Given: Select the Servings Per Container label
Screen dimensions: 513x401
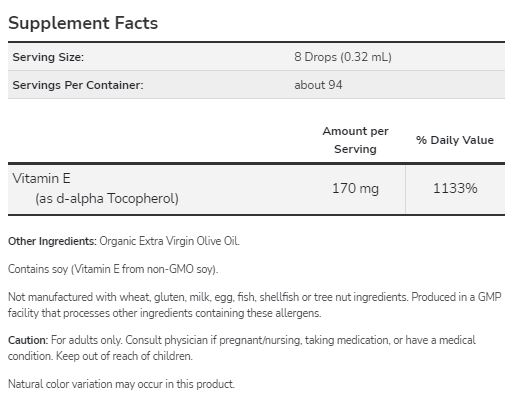Looking at the screenshot, I should [78, 85].
